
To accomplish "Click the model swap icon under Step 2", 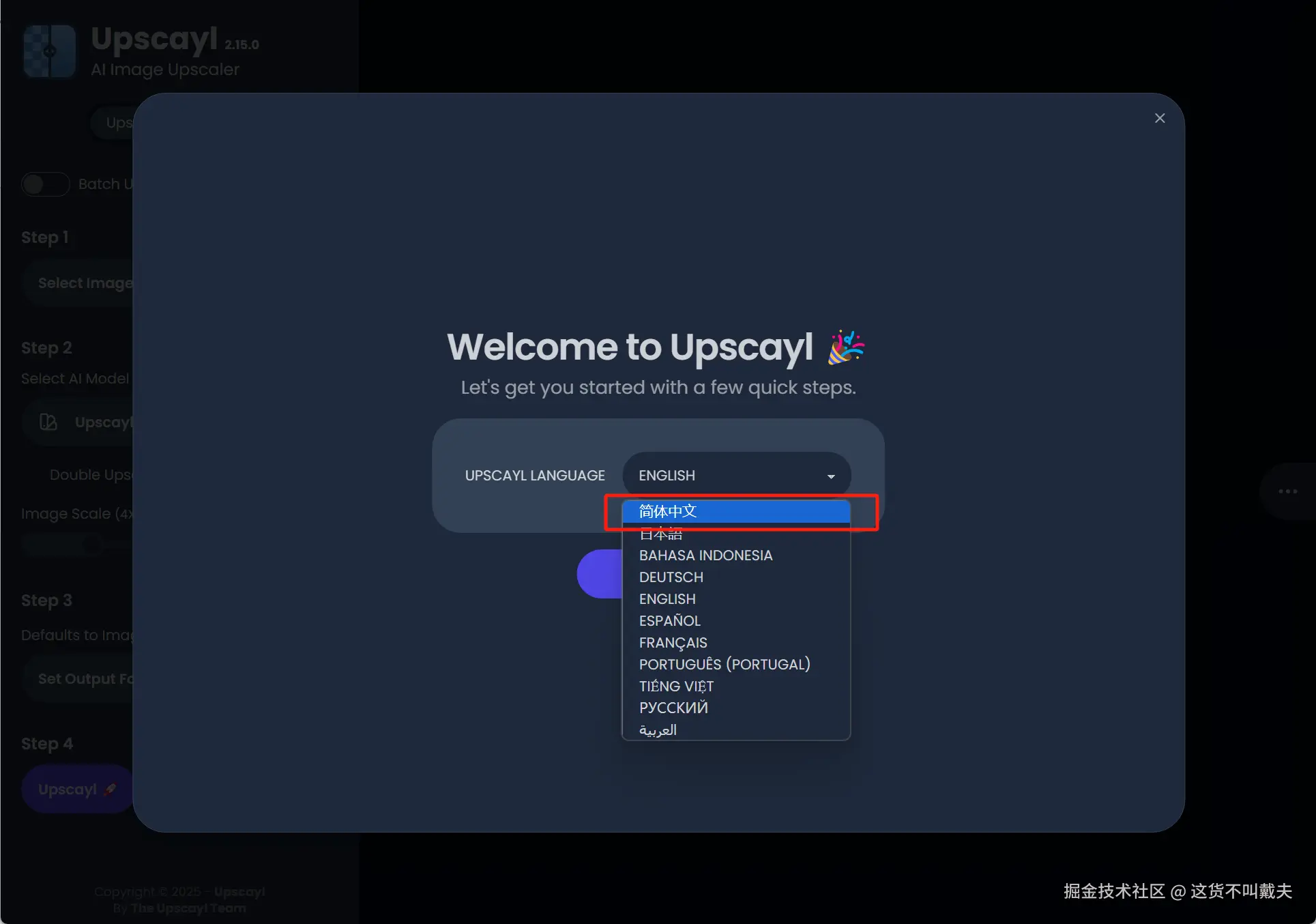I will (48, 422).
